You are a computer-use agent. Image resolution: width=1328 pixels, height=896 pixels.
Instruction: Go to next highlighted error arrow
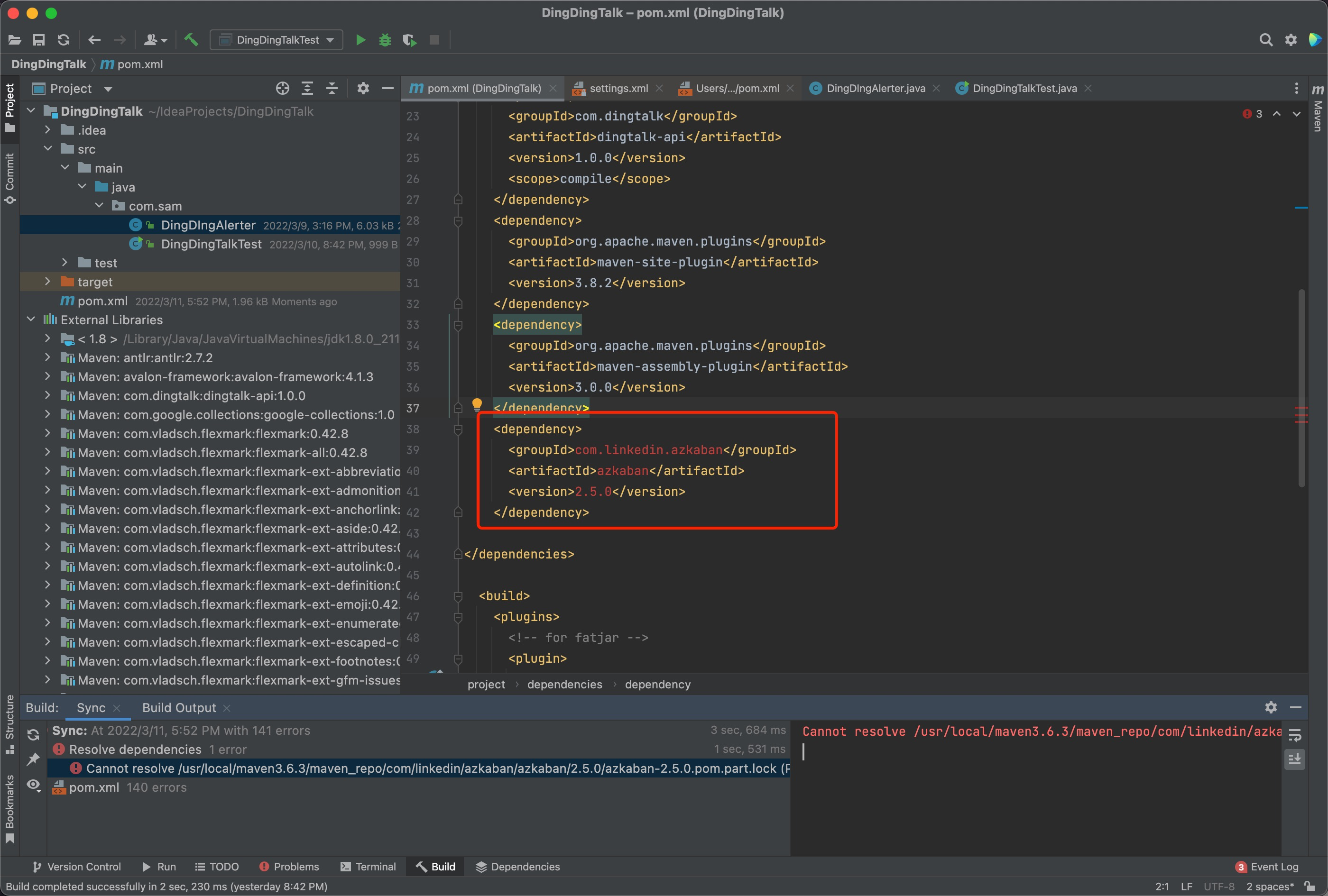pos(1297,114)
